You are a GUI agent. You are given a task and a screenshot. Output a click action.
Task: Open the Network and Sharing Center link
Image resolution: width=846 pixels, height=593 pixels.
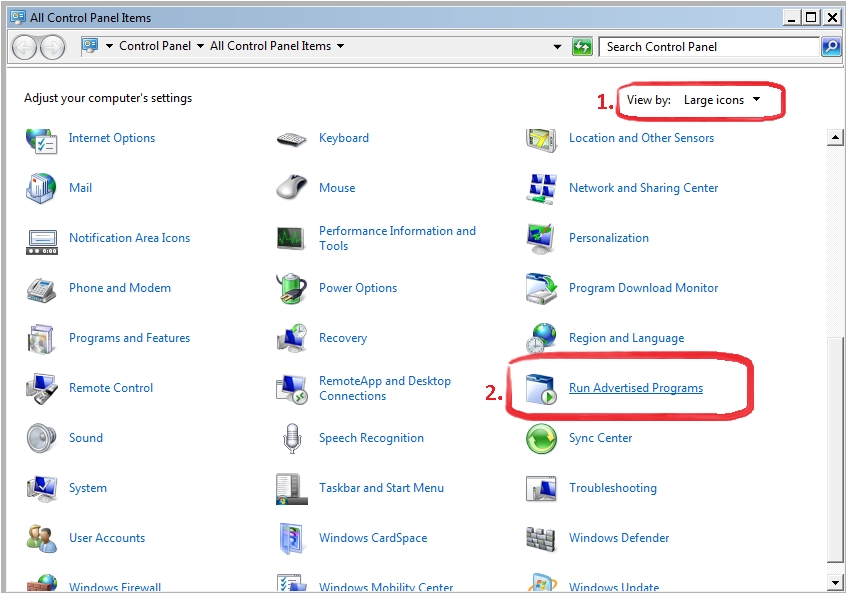(x=643, y=188)
